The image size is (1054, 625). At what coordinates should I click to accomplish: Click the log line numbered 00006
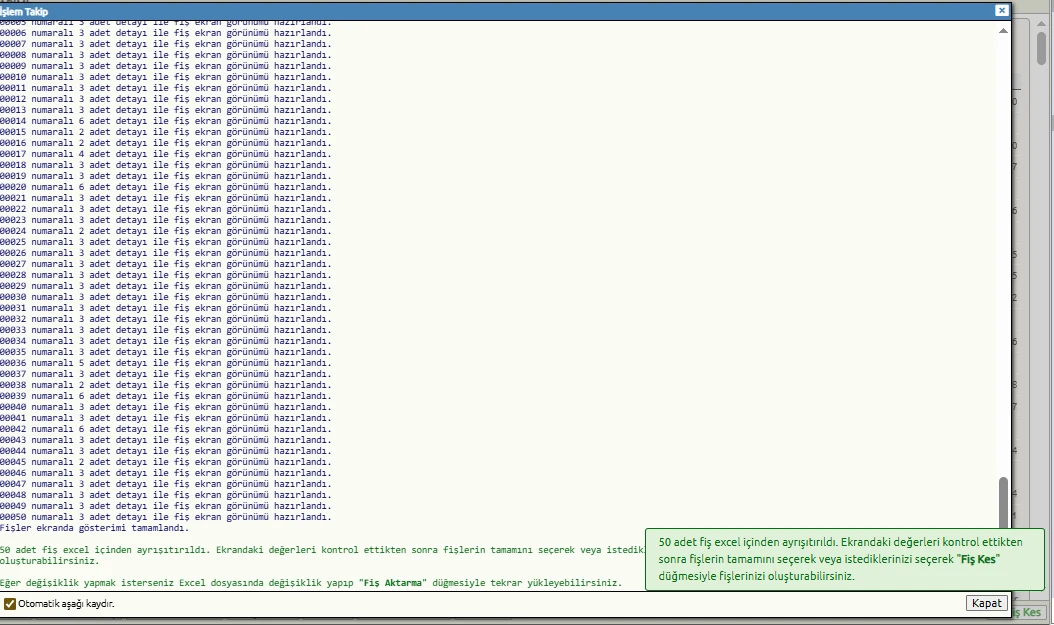point(165,33)
